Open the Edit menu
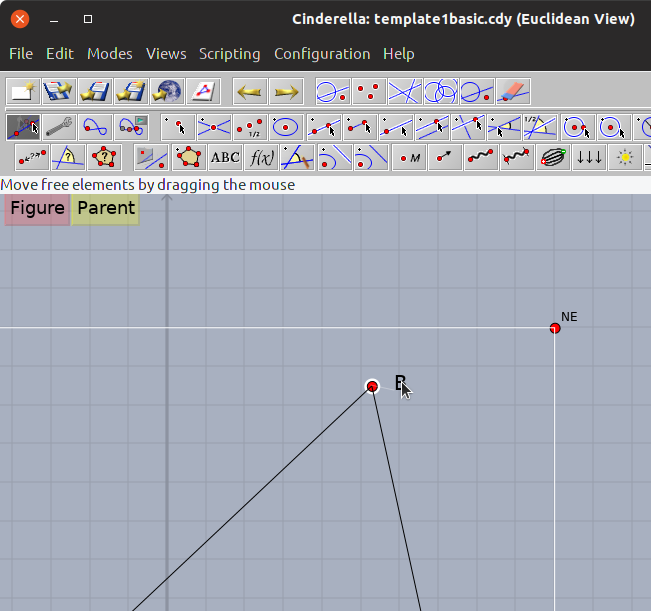 pyautogui.click(x=60, y=54)
